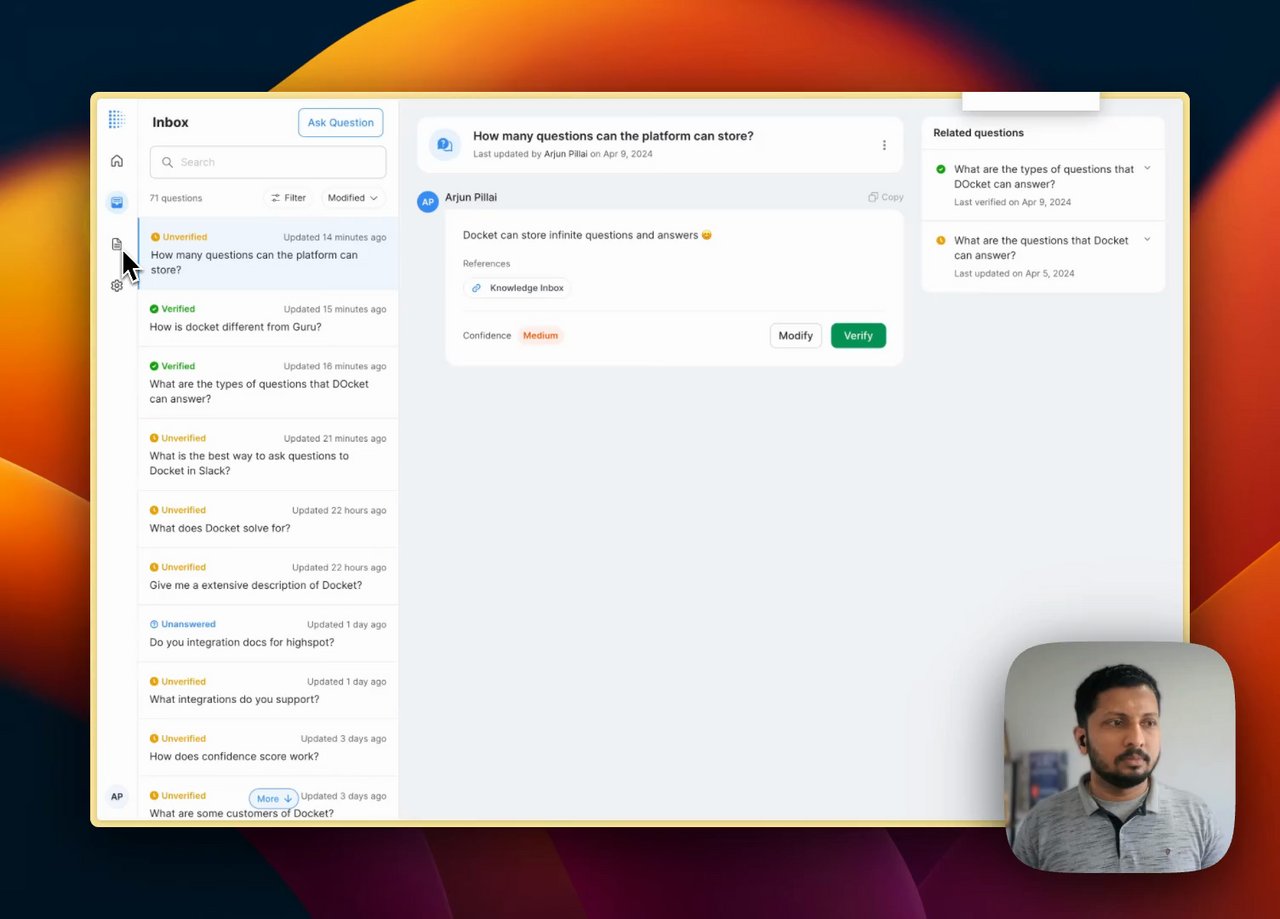
Task: Click the Docket logo icon in sidebar
Action: [116, 119]
